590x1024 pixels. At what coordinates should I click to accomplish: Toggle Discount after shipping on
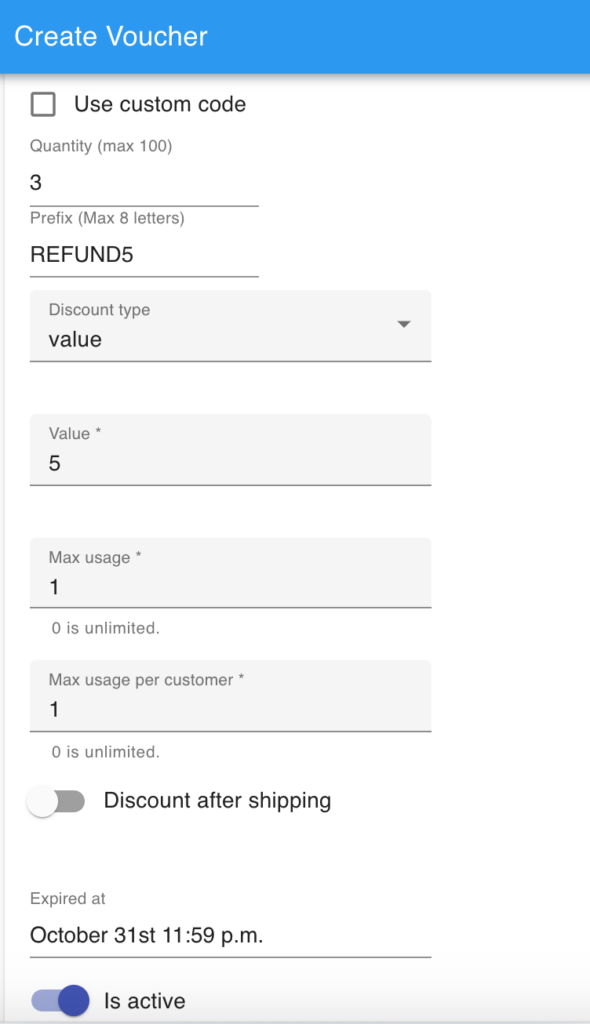tap(57, 801)
